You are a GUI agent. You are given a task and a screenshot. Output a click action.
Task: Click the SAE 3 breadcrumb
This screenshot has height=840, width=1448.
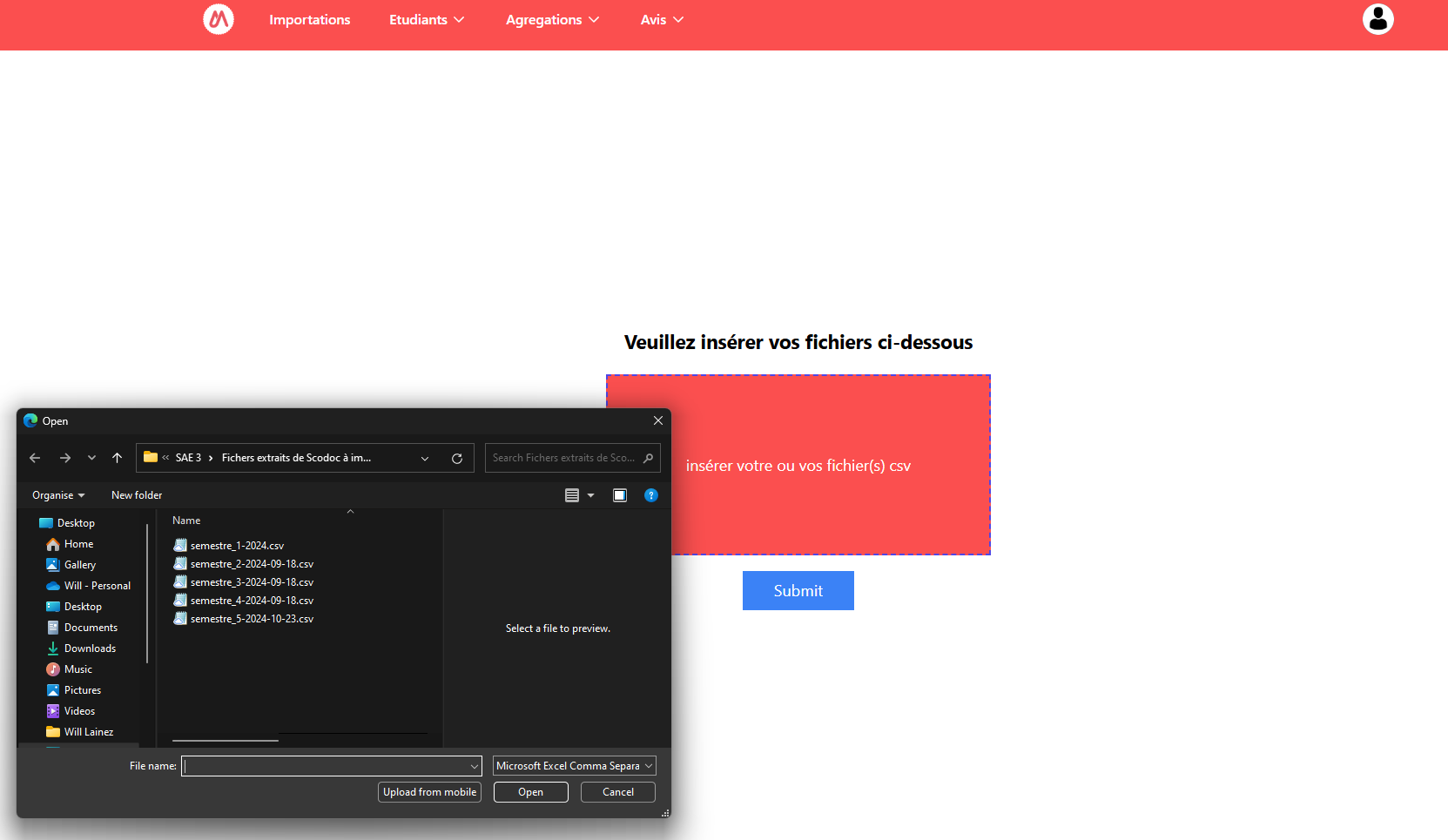[x=188, y=458]
